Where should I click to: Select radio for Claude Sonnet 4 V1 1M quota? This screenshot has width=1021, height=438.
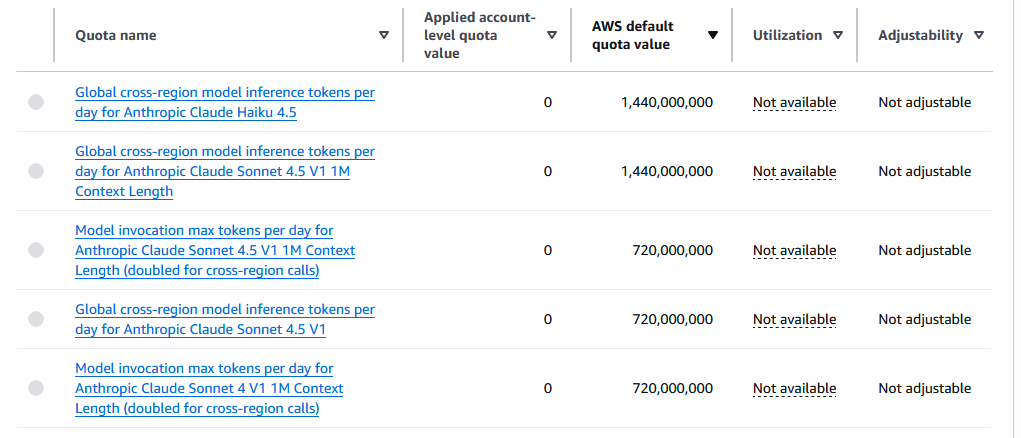tap(37, 388)
